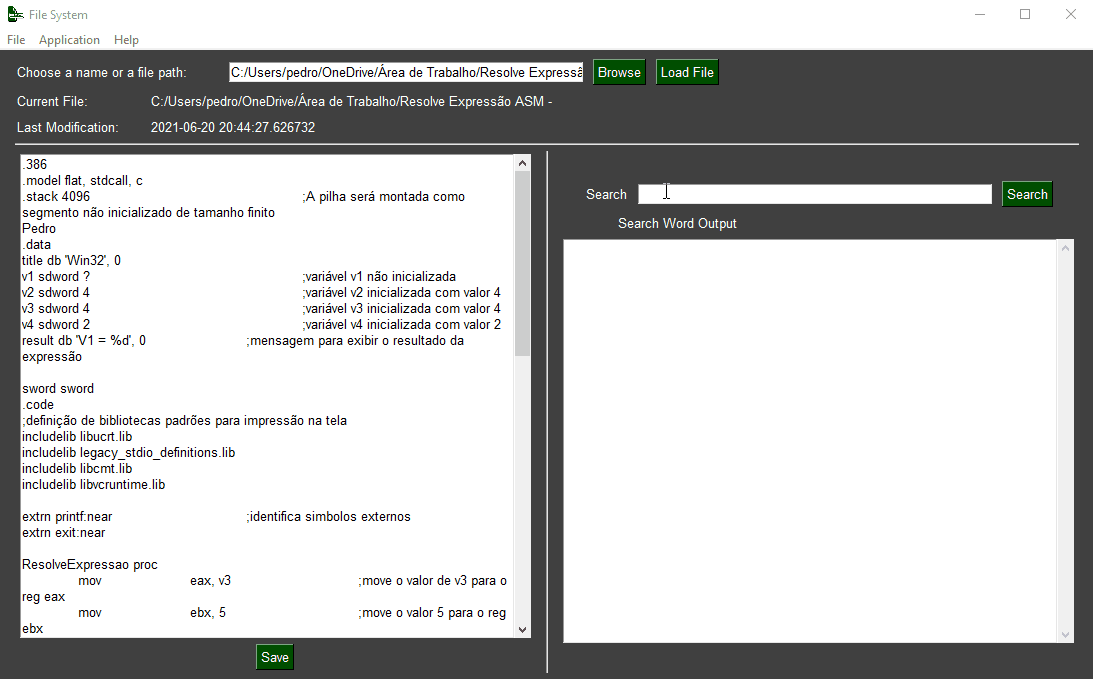The width and height of the screenshot is (1093, 679).
Task: Click the Browse button
Action: click(x=618, y=71)
